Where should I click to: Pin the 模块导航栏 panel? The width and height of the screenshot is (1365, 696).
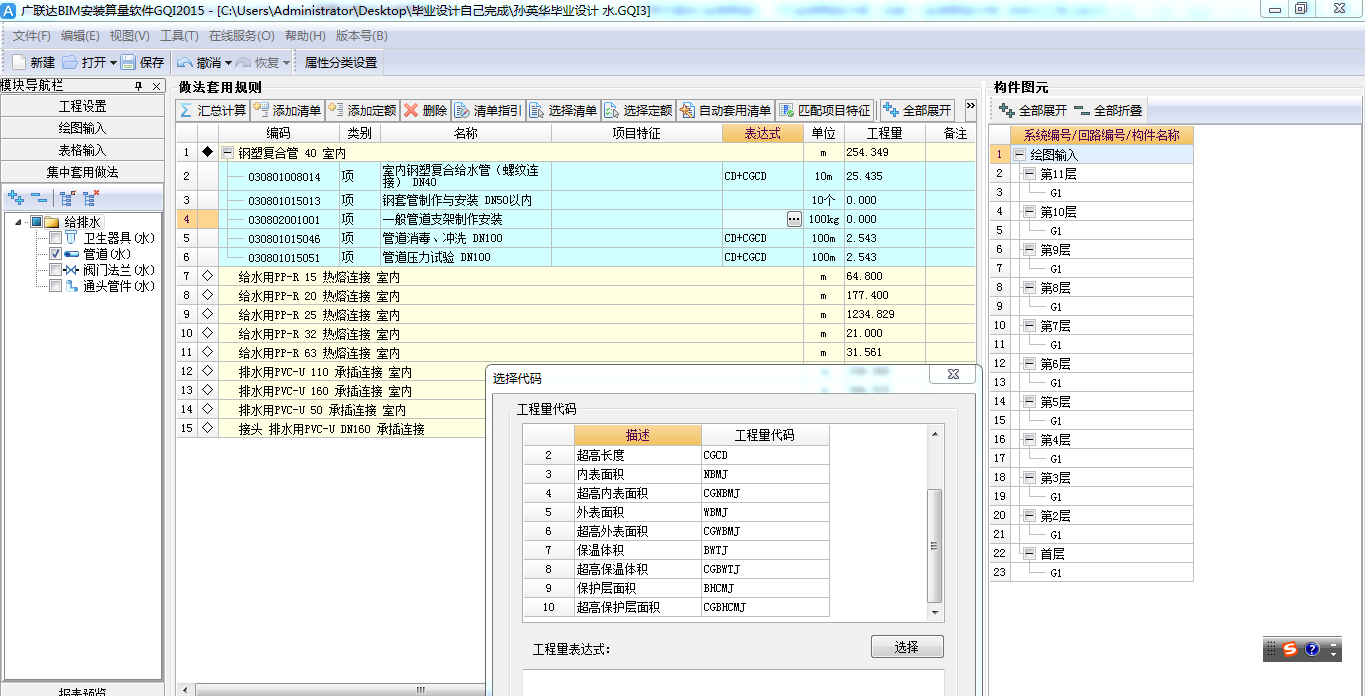tap(140, 87)
